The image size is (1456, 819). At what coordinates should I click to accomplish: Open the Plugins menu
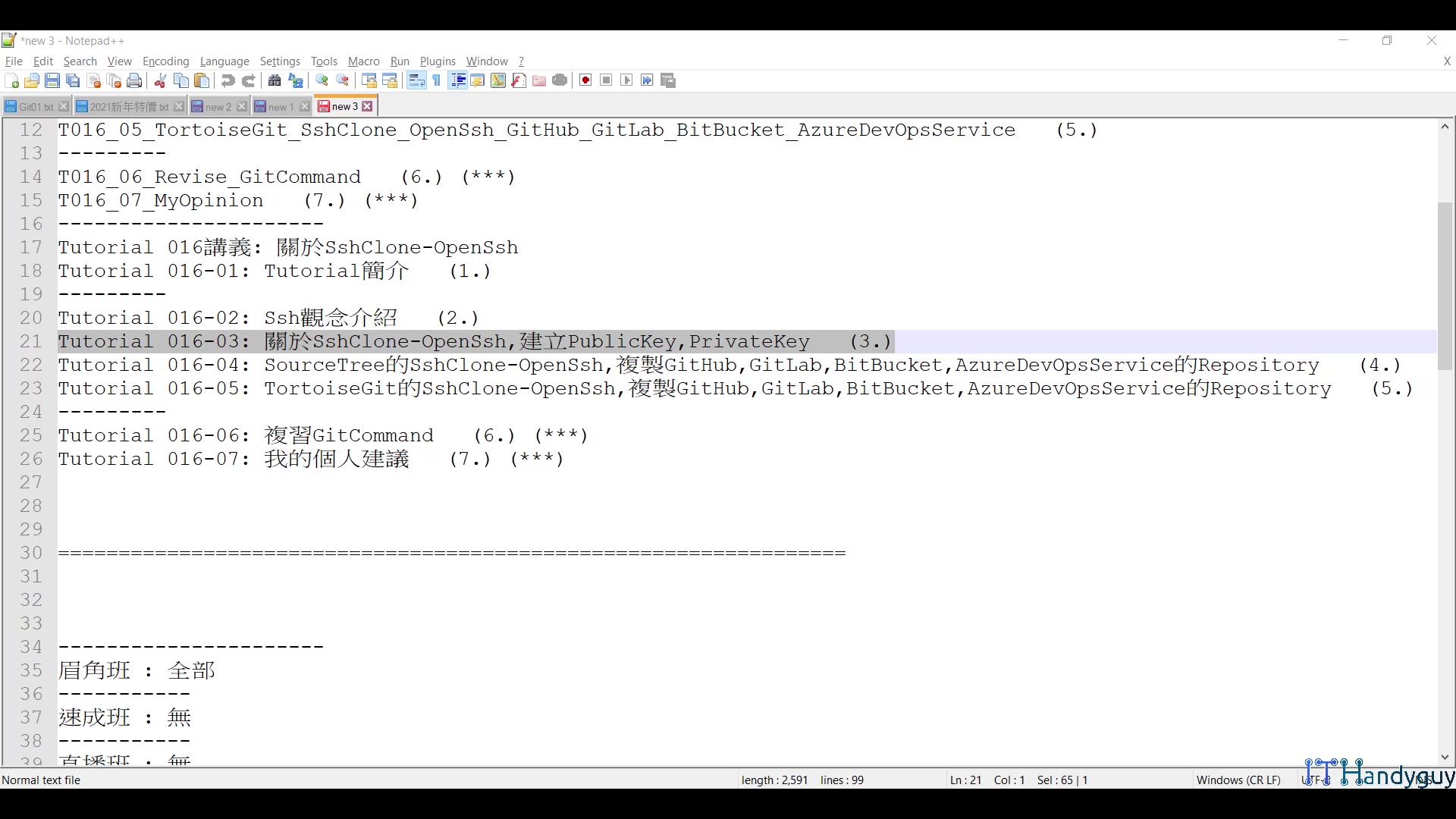click(438, 61)
